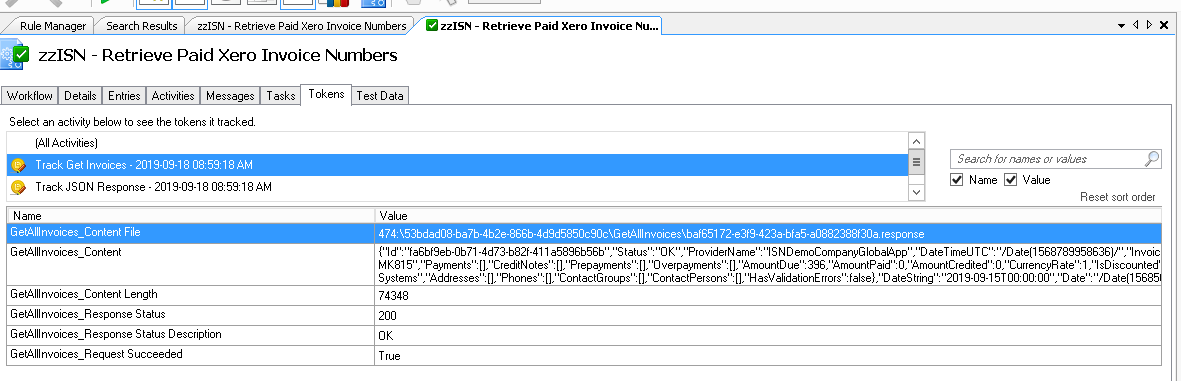Switch to the Search Results tab
The height and width of the screenshot is (381, 1181).
[x=142, y=26]
